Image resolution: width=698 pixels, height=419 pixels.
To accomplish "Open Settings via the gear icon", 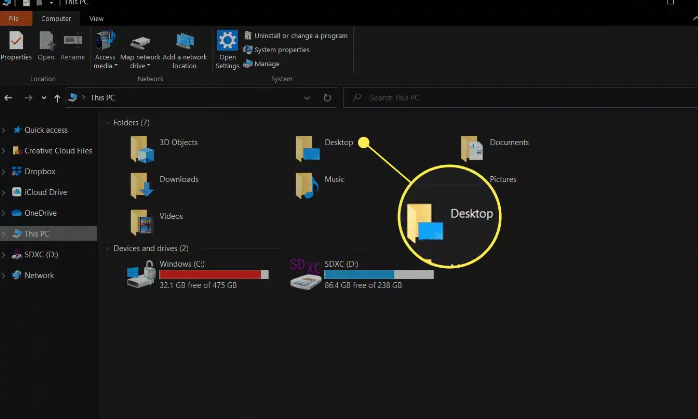I will pos(227,42).
